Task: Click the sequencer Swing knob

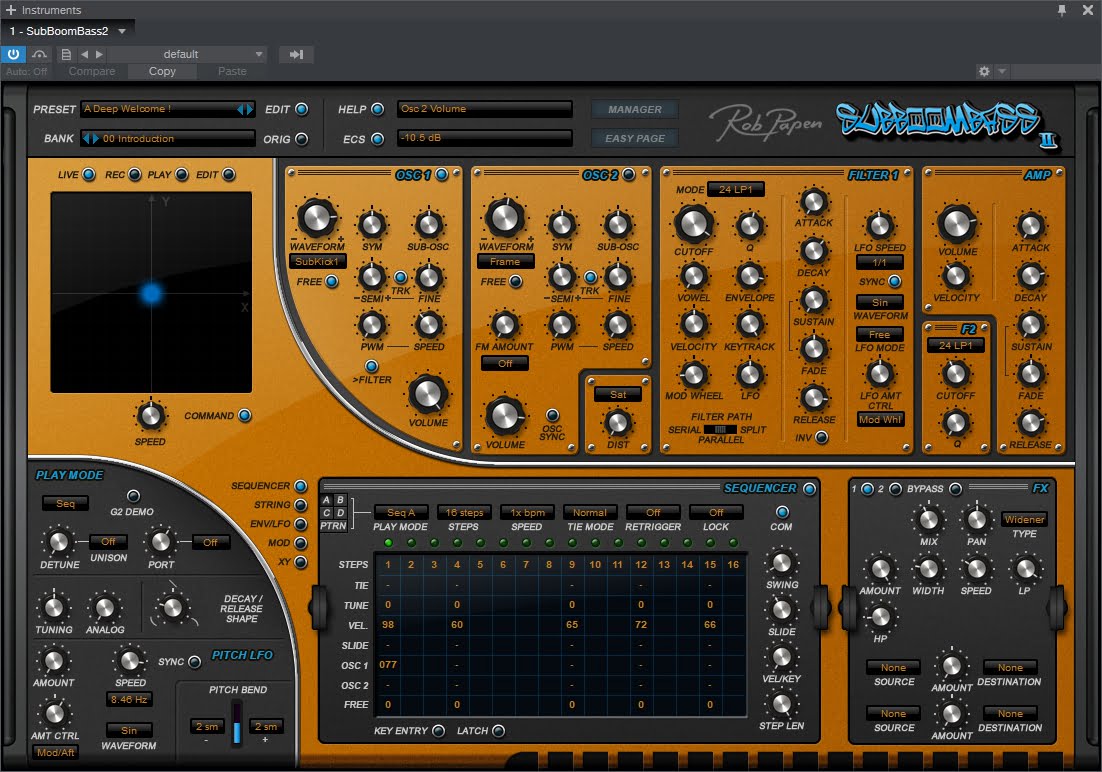Action: click(x=782, y=562)
